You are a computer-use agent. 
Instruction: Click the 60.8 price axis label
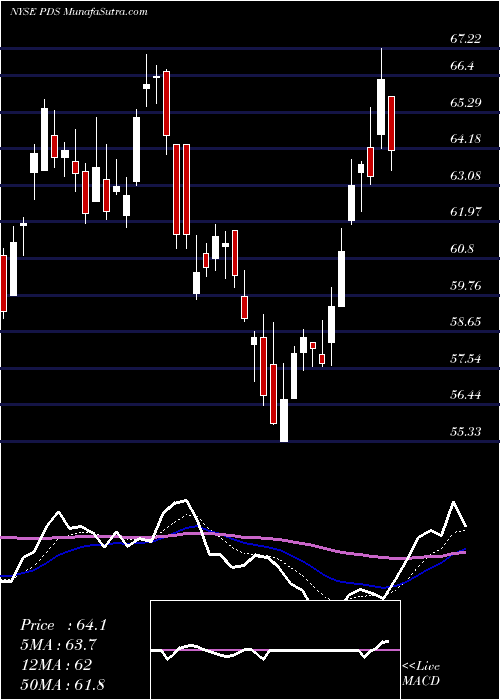coord(462,249)
